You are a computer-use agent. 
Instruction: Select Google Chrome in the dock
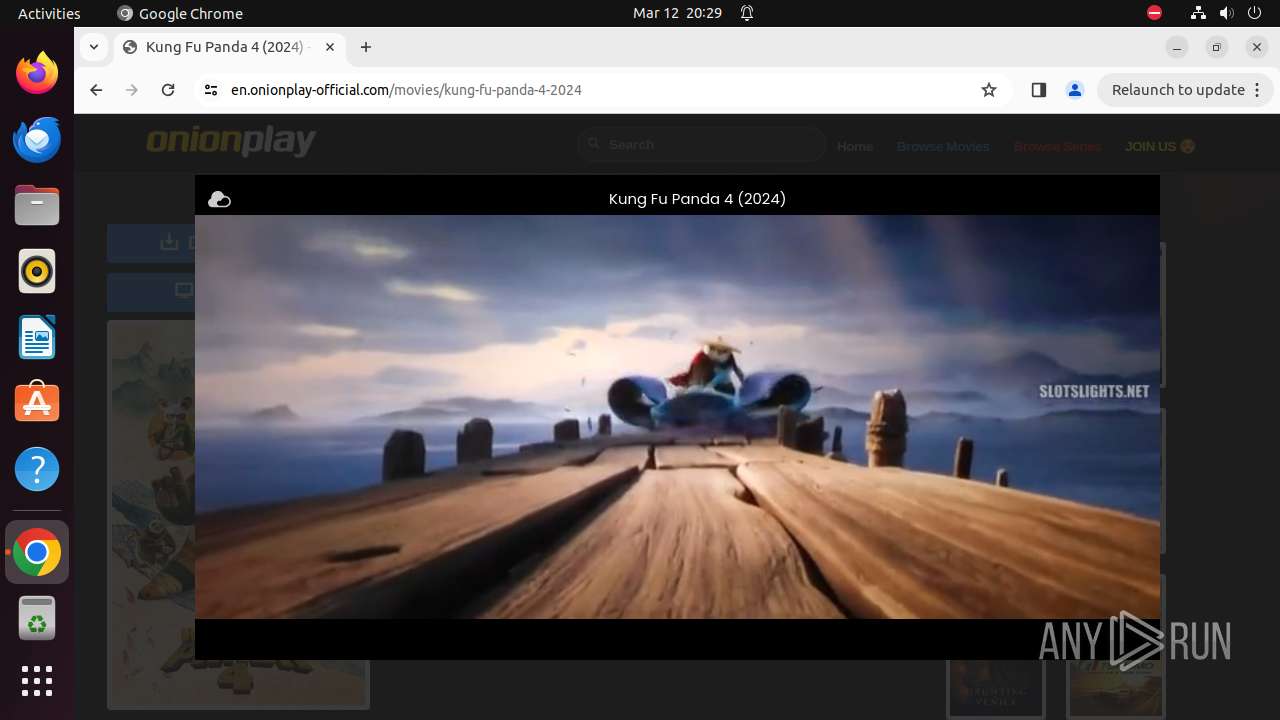pyautogui.click(x=37, y=553)
